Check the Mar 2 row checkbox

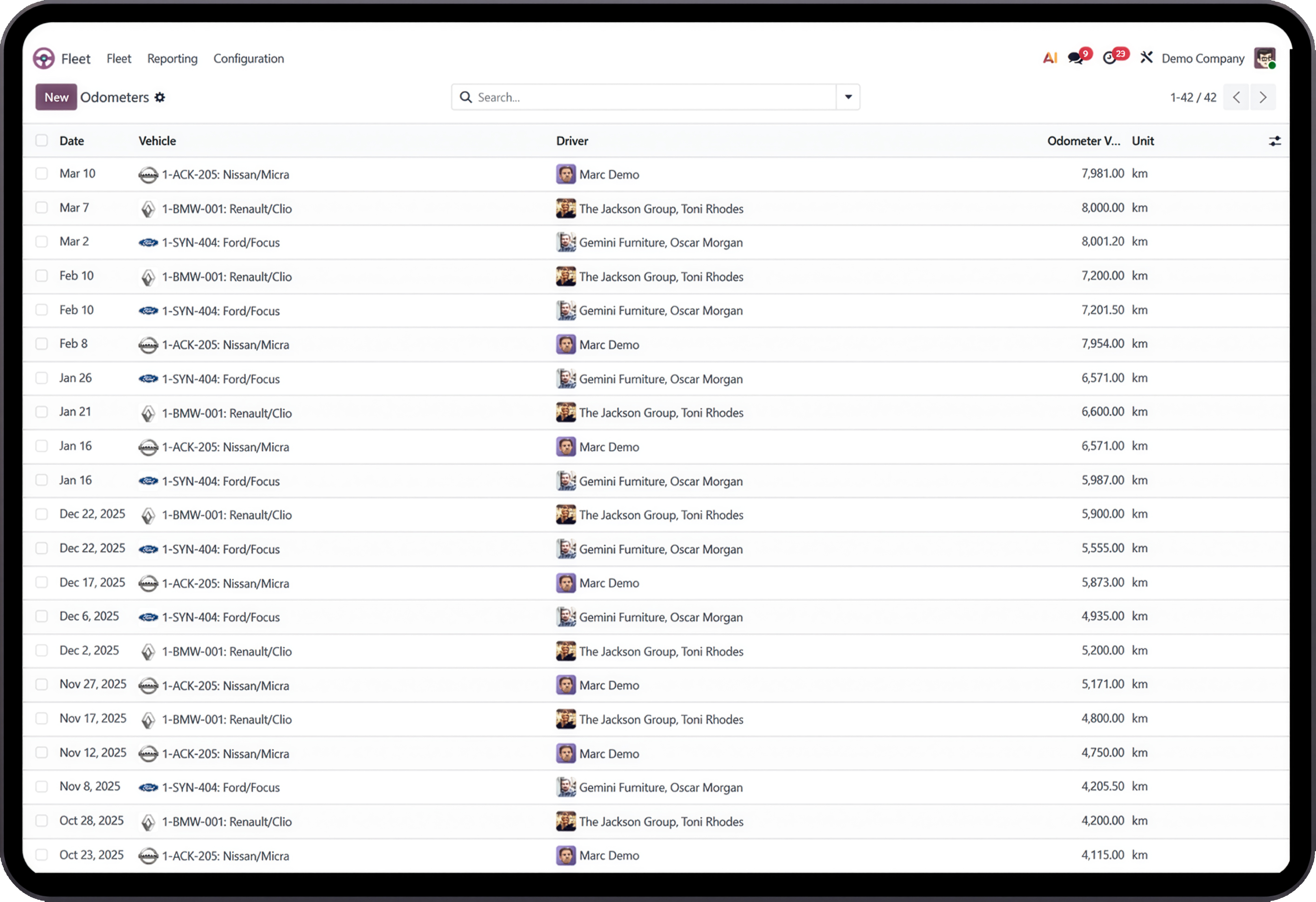[41, 242]
